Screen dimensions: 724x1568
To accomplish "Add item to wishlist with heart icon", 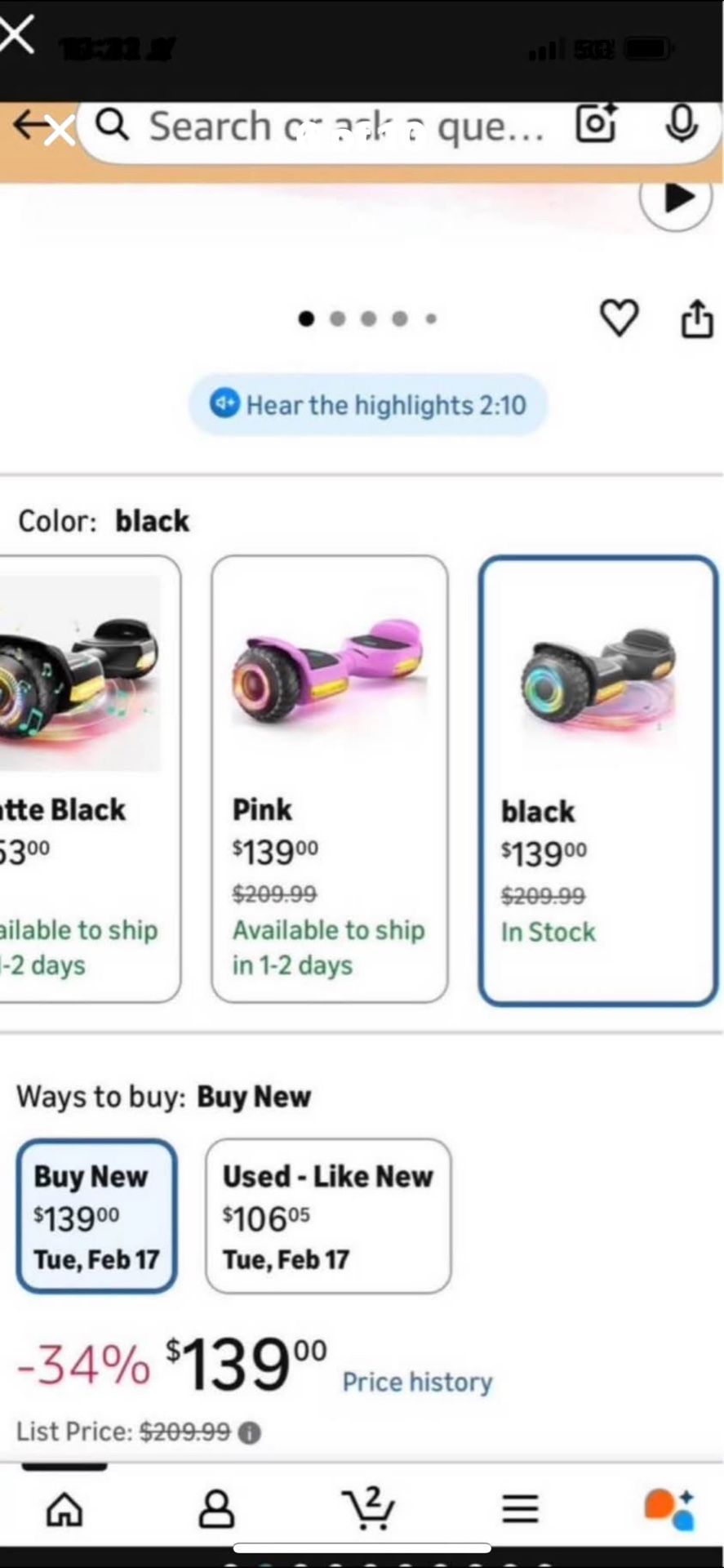I will coord(619,318).
